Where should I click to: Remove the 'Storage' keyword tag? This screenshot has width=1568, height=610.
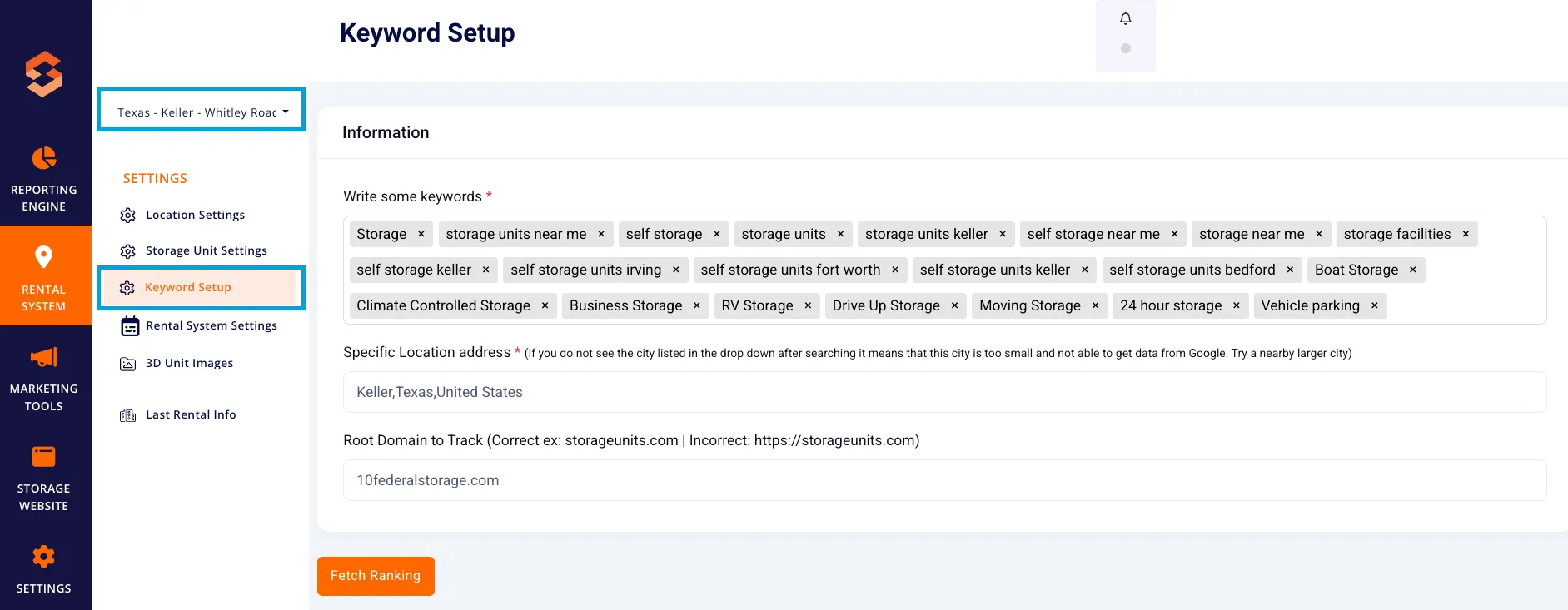[421, 234]
